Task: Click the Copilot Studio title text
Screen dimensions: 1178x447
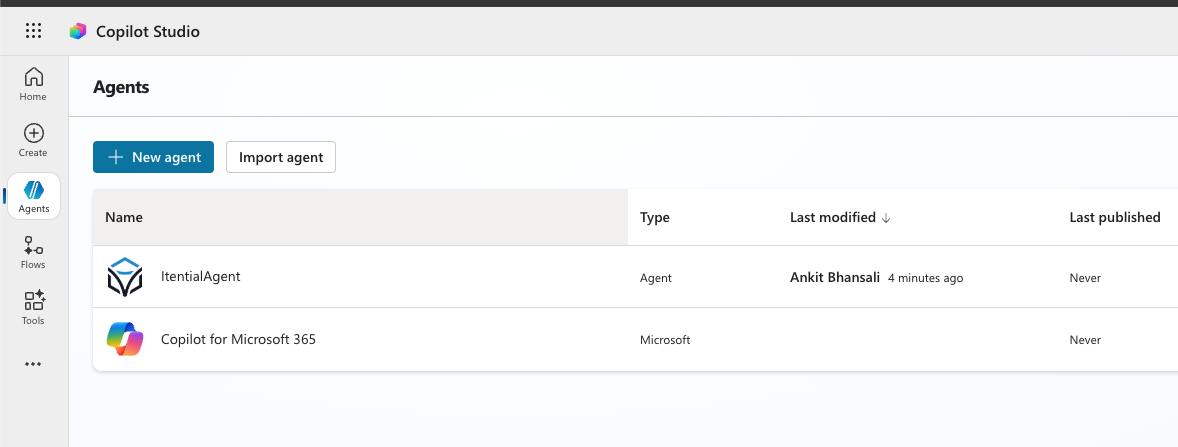Action: tap(148, 32)
